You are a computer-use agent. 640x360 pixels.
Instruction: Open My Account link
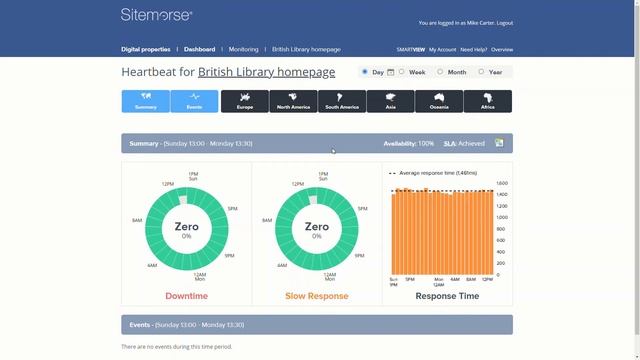click(x=442, y=50)
